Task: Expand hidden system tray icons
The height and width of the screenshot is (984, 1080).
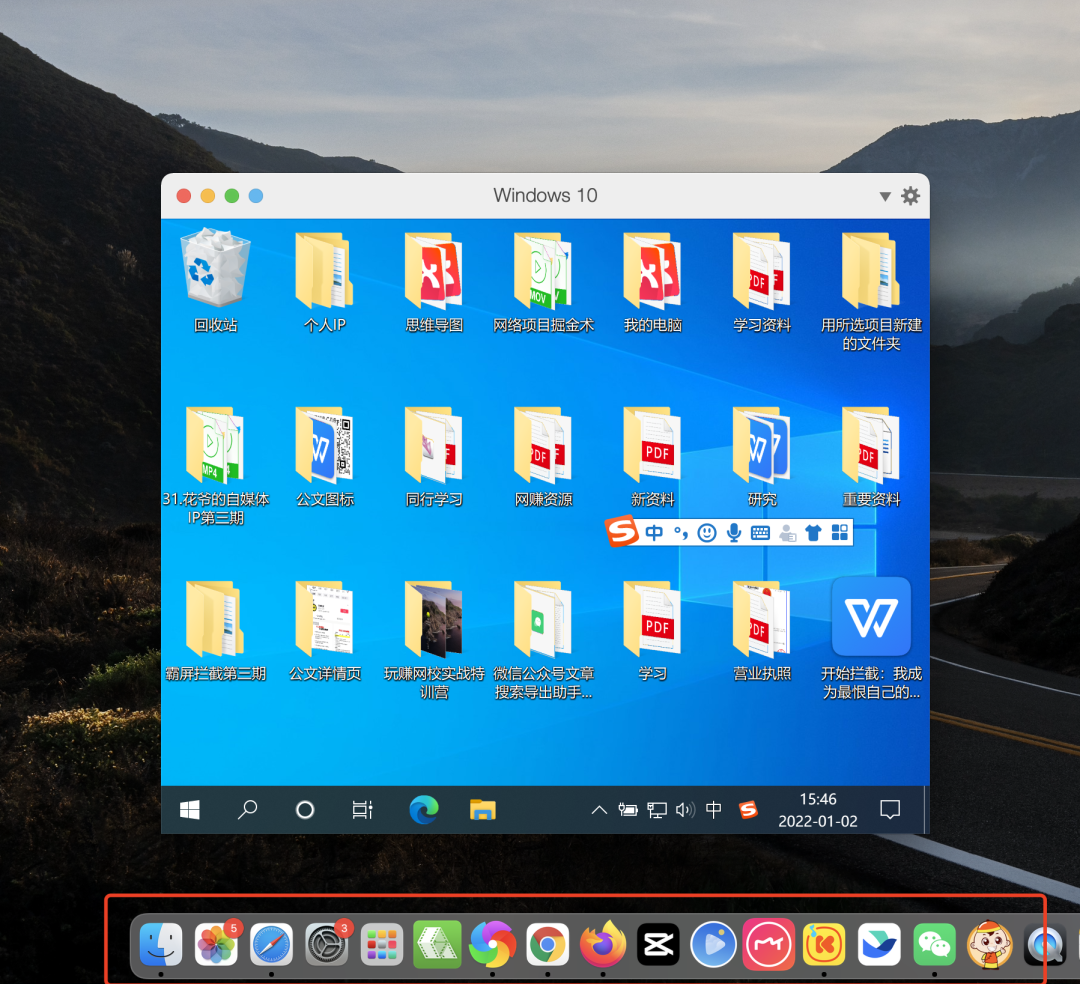Action: click(599, 810)
